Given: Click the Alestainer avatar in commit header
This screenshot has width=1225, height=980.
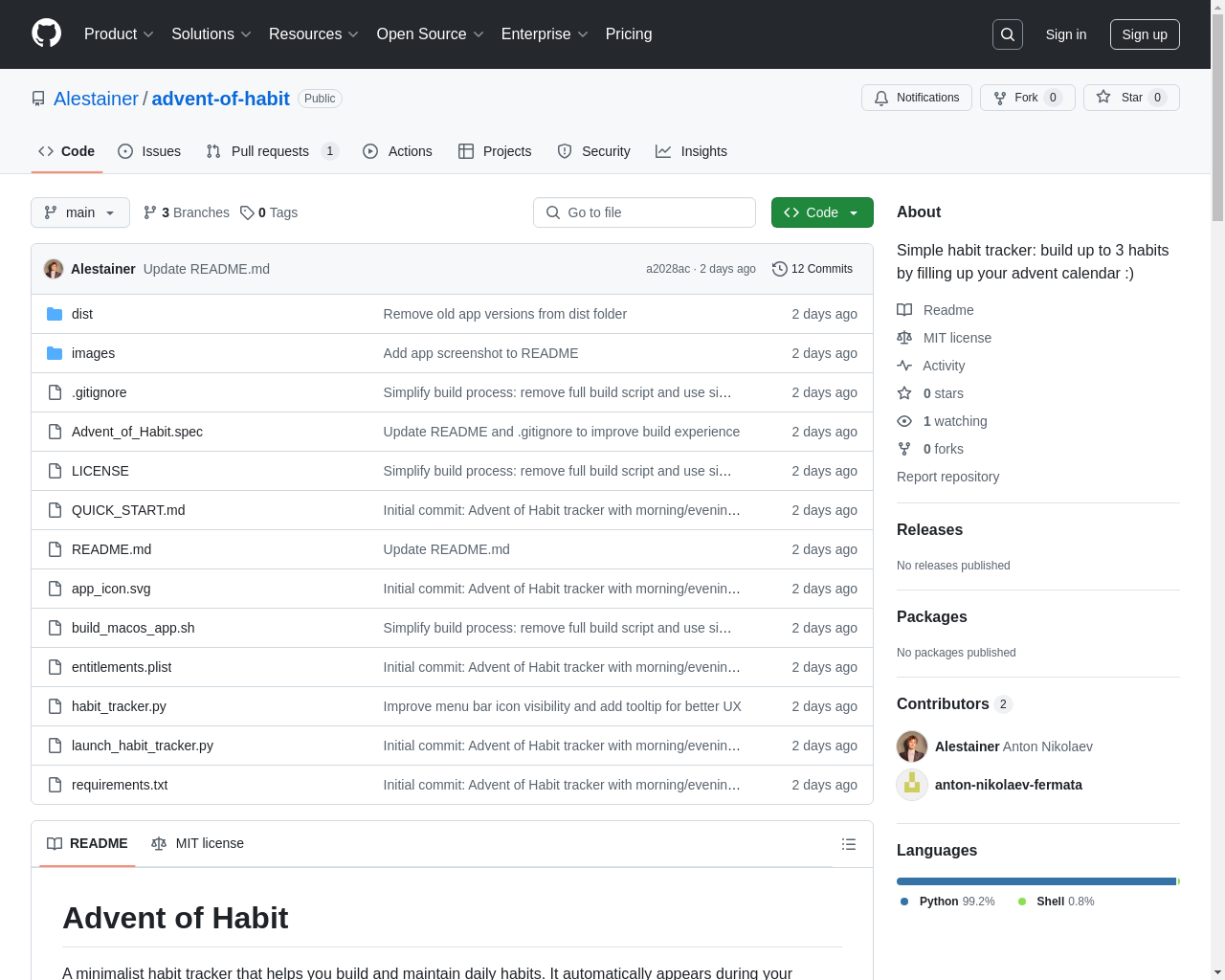Looking at the screenshot, I should pyautogui.click(x=54, y=269).
